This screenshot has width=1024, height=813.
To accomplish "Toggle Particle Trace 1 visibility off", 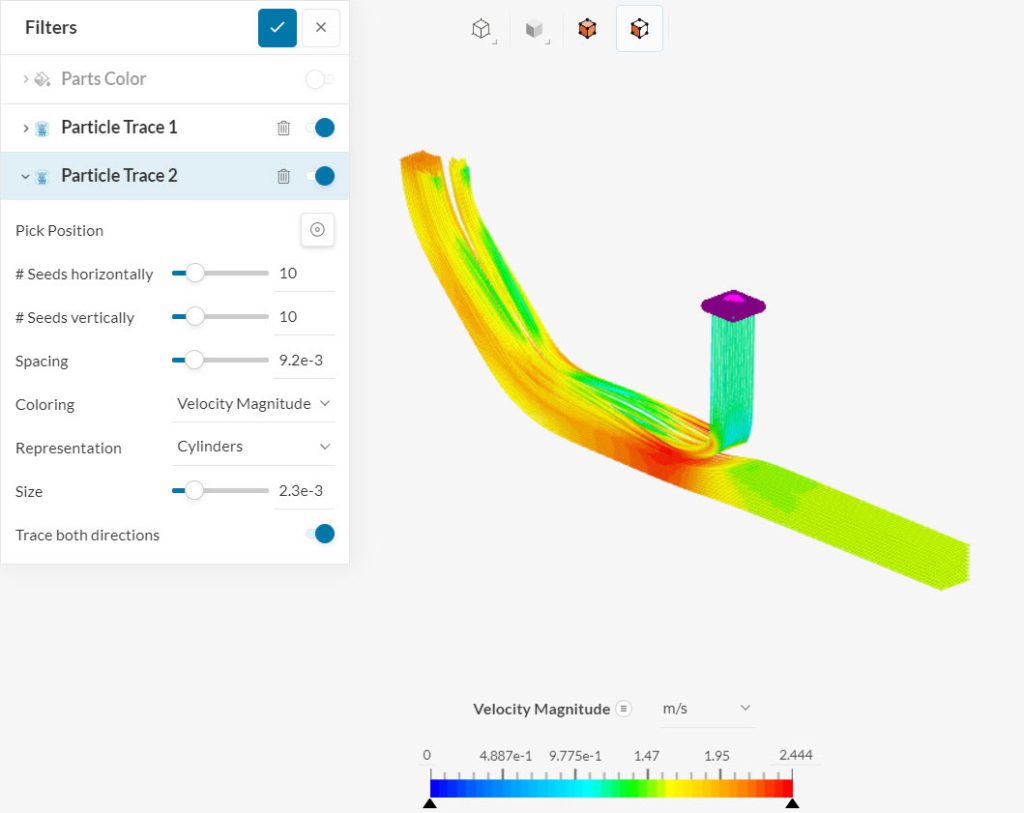I will click(x=321, y=128).
